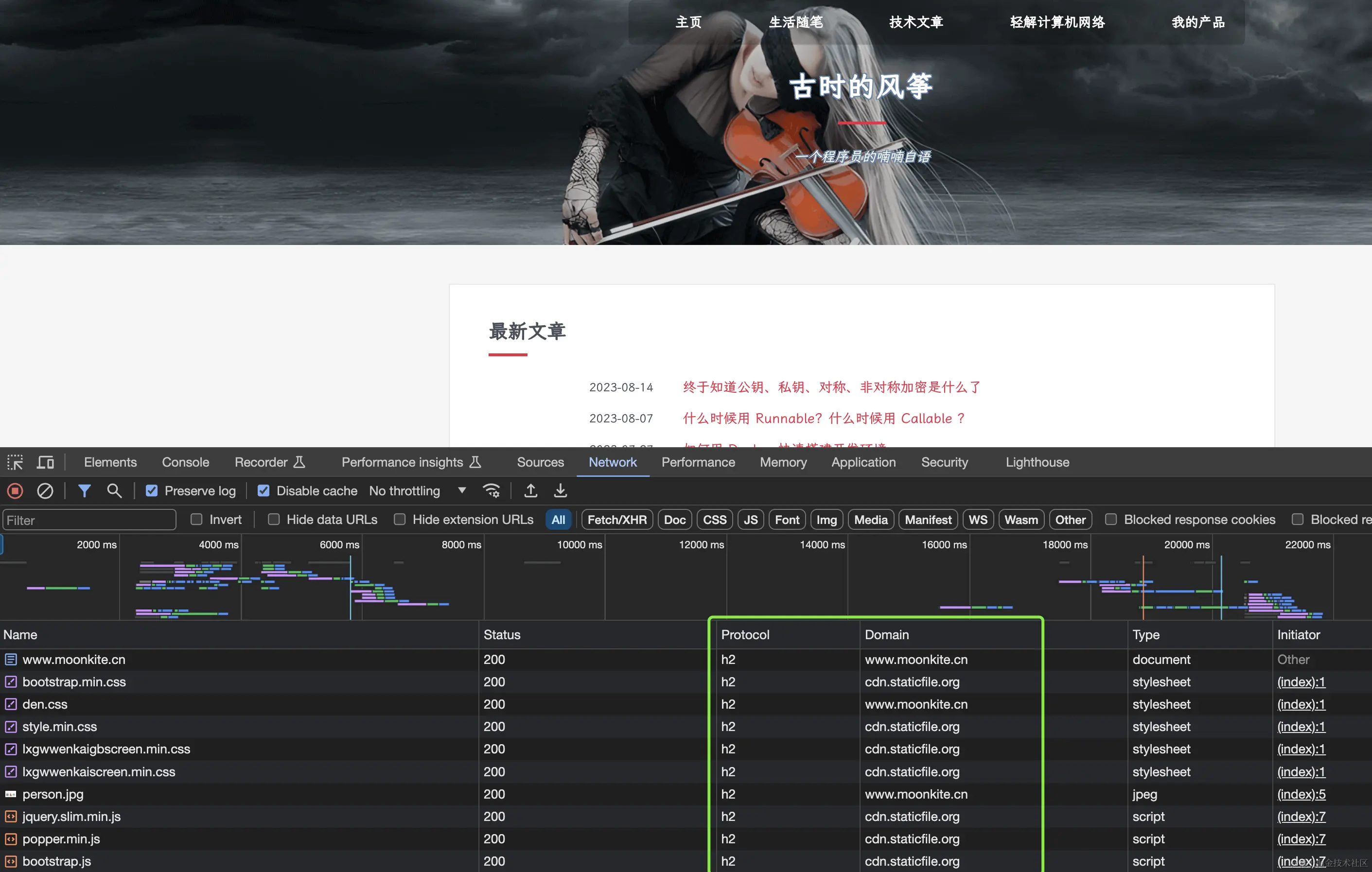This screenshot has width=1372, height=872.
Task: Click the inspect element picker icon
Action: [x=15, y=462]
